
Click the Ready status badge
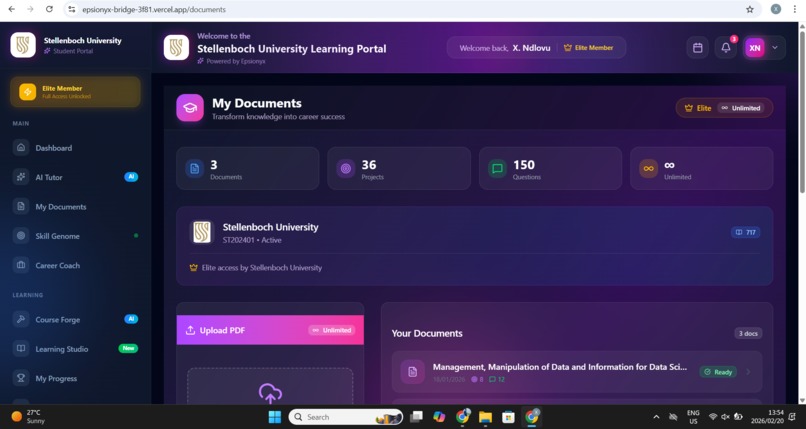click(718, 372)
